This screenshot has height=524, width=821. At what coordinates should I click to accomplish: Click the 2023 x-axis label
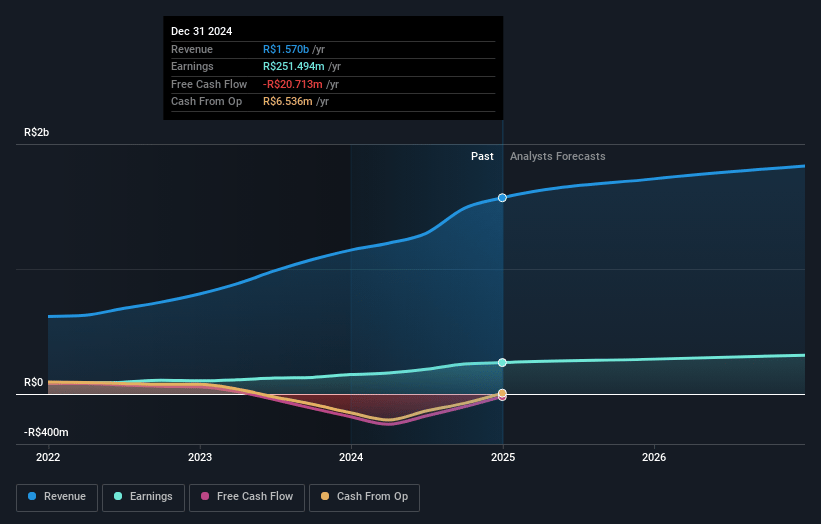coord(200,457)
